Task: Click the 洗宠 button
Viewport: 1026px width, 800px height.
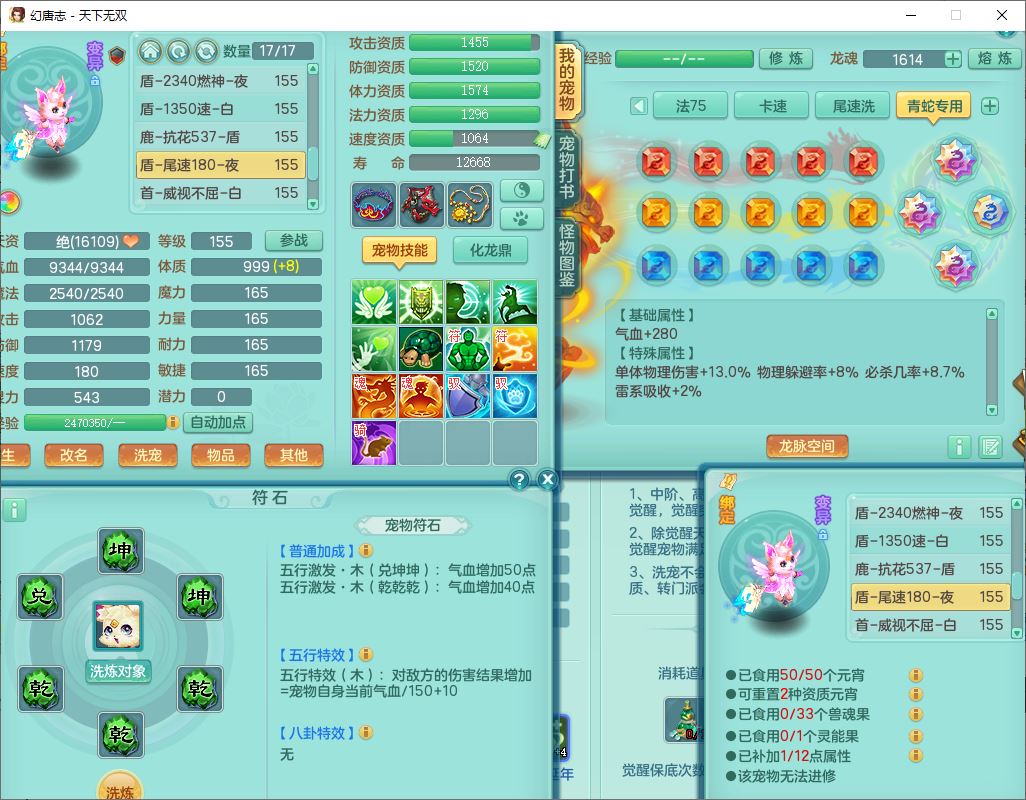Action: click(147, 455)
